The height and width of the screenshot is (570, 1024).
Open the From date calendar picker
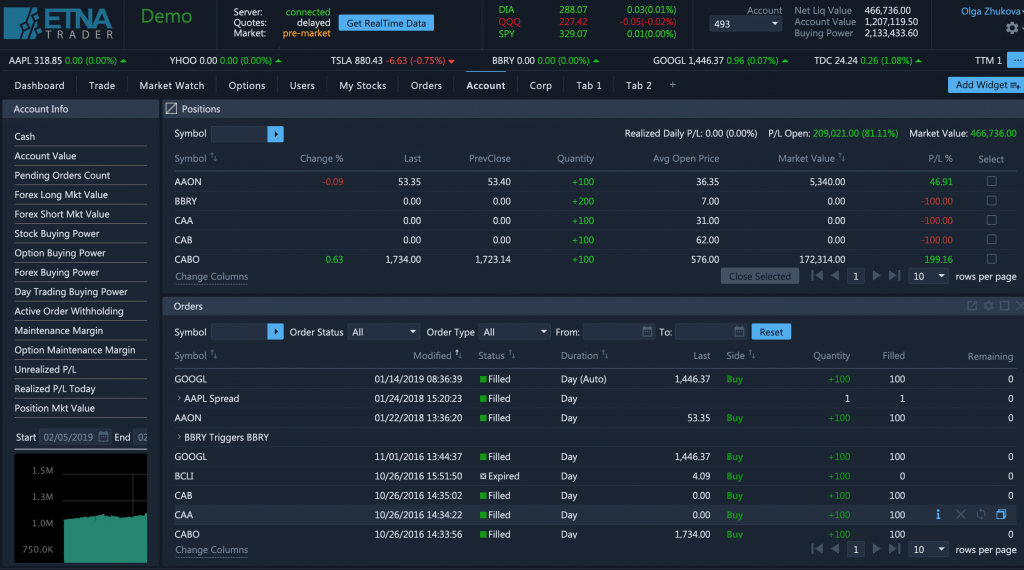tap(647, 332)
